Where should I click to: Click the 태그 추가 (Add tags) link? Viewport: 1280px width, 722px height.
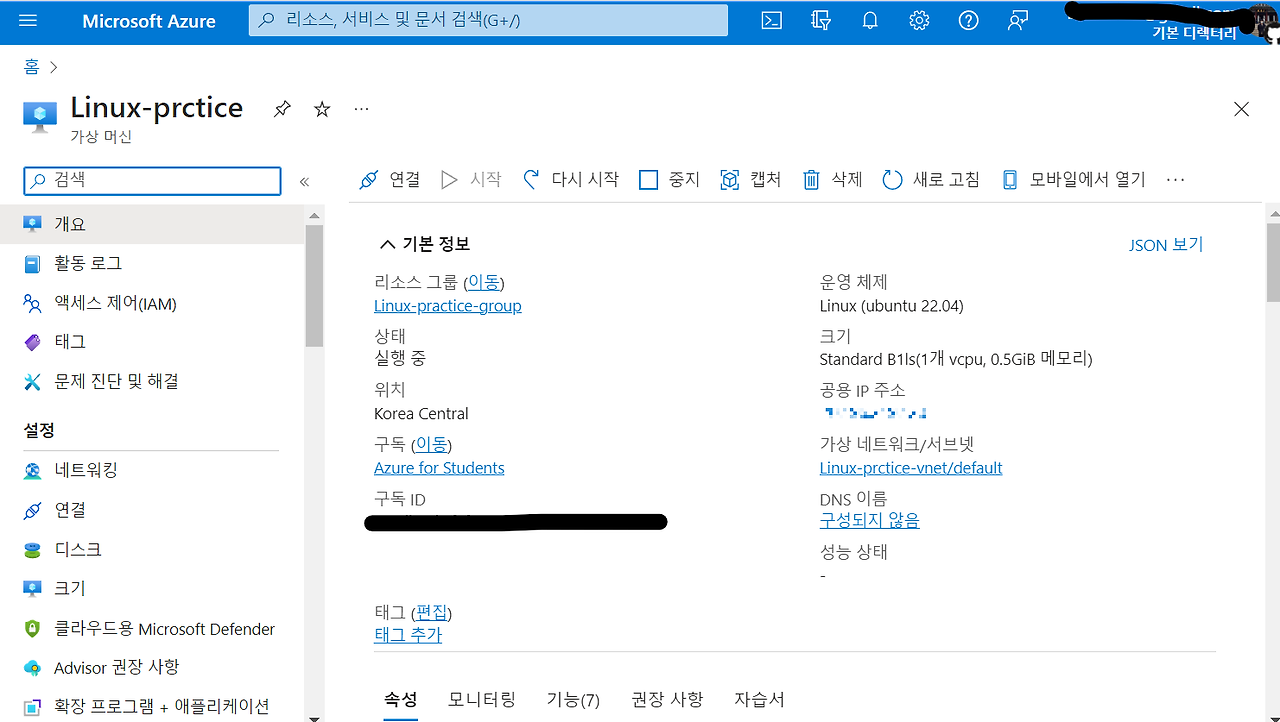coord(408,635)
